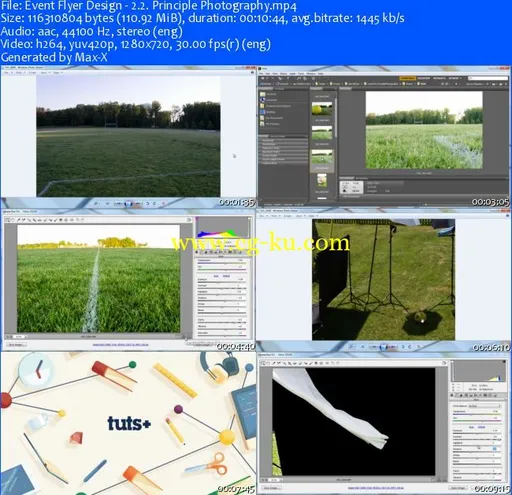Click Temperature slider in grass-line Camera Raw

(222, 262)
